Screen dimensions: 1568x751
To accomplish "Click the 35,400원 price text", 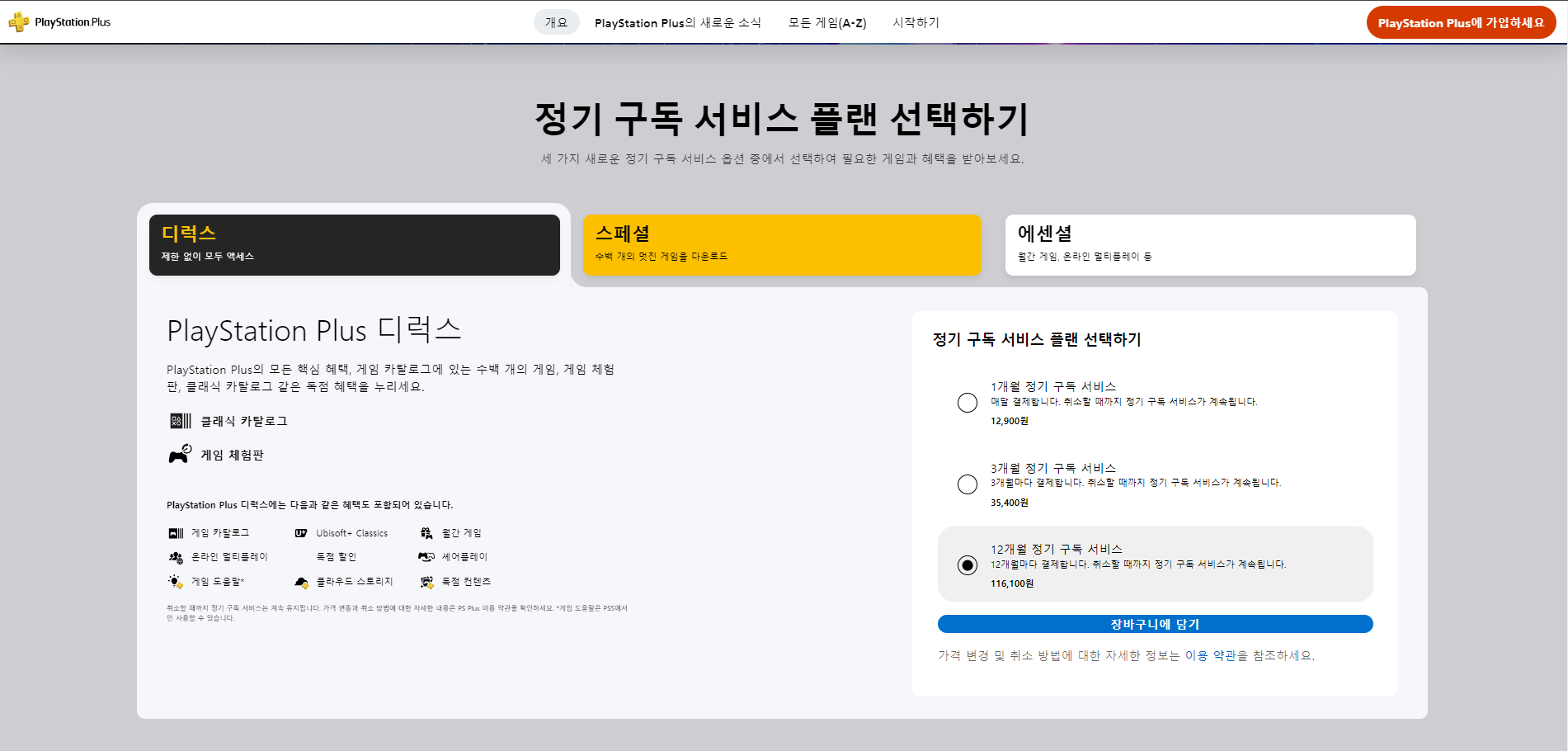I will click(1010, 503).
